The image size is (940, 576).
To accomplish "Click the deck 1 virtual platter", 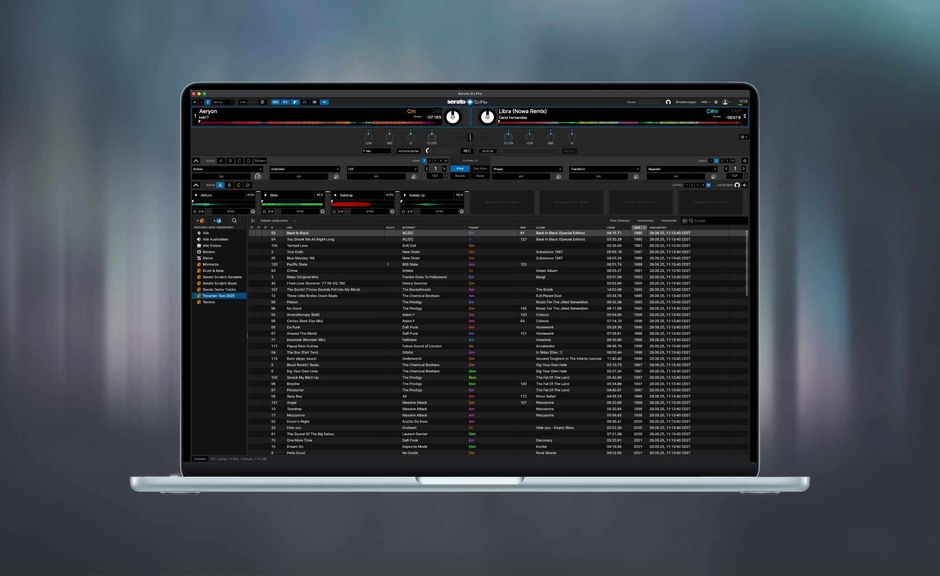I will [453, 117].
